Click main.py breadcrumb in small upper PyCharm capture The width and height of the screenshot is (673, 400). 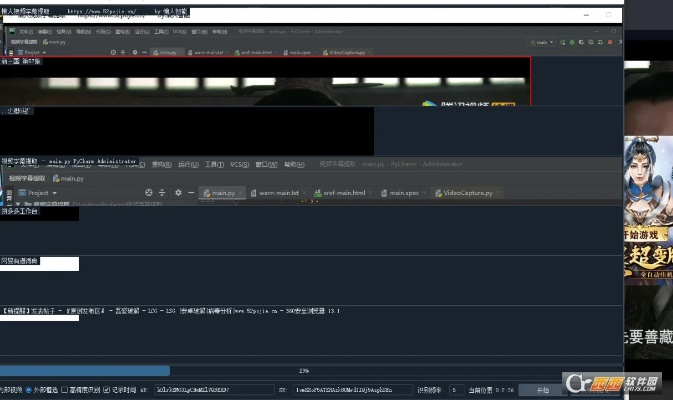click(x=55, y=42)
